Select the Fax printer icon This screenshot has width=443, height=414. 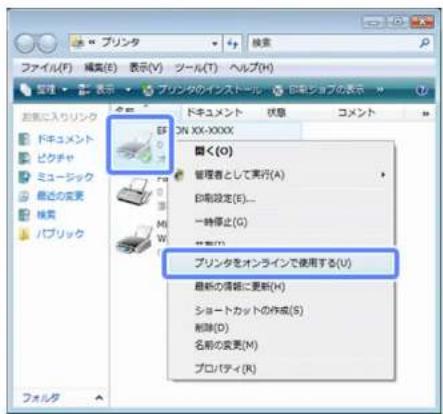pyautogui.click(x=134, y=192)
